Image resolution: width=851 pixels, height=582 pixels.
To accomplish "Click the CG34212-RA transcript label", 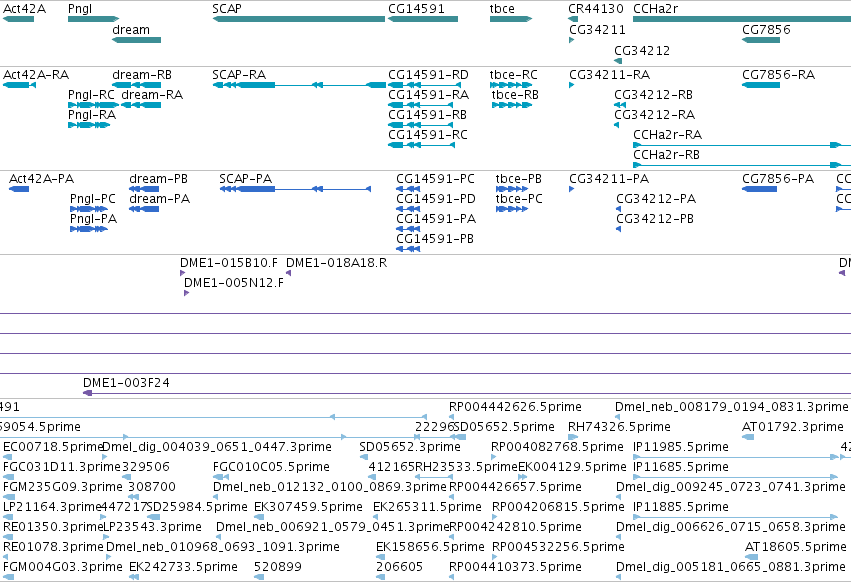I will tap(655, 115).
